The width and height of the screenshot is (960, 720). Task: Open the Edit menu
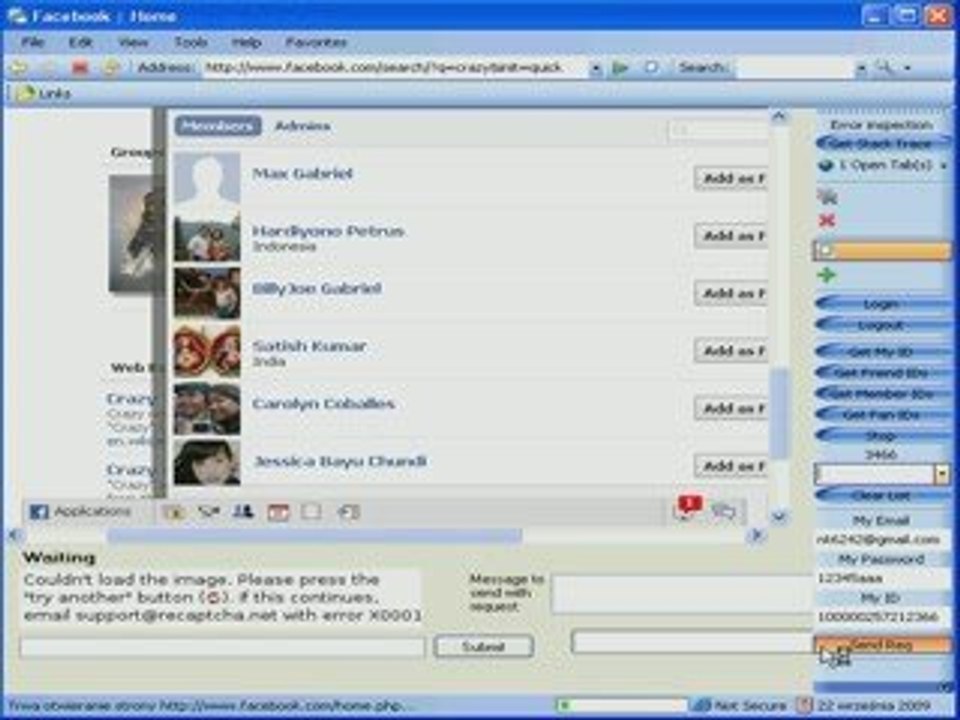[x=80, y=42]
